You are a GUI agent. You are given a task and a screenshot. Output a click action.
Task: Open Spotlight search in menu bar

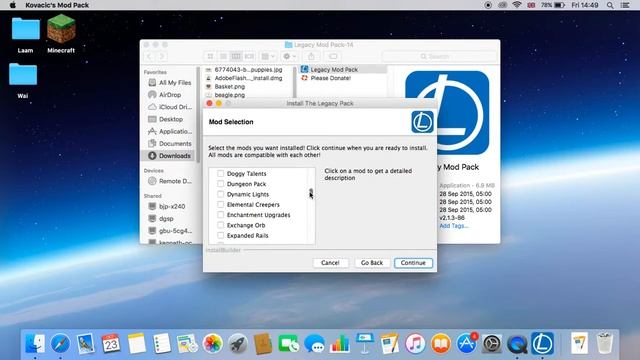(610, 5)
